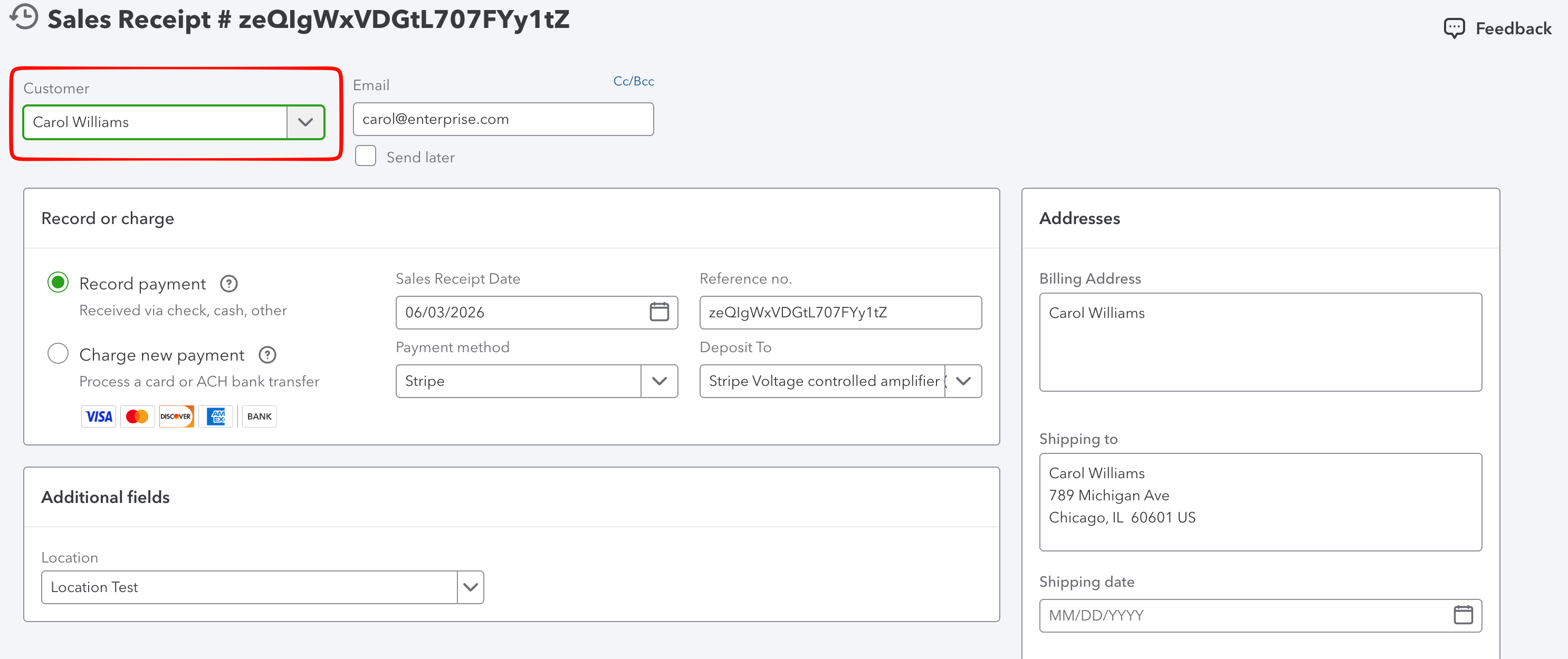Click the Feedback speech bubble icon
Image resolution: width=1568 pixels, height=659 pixels.
tap(1454, 28)
